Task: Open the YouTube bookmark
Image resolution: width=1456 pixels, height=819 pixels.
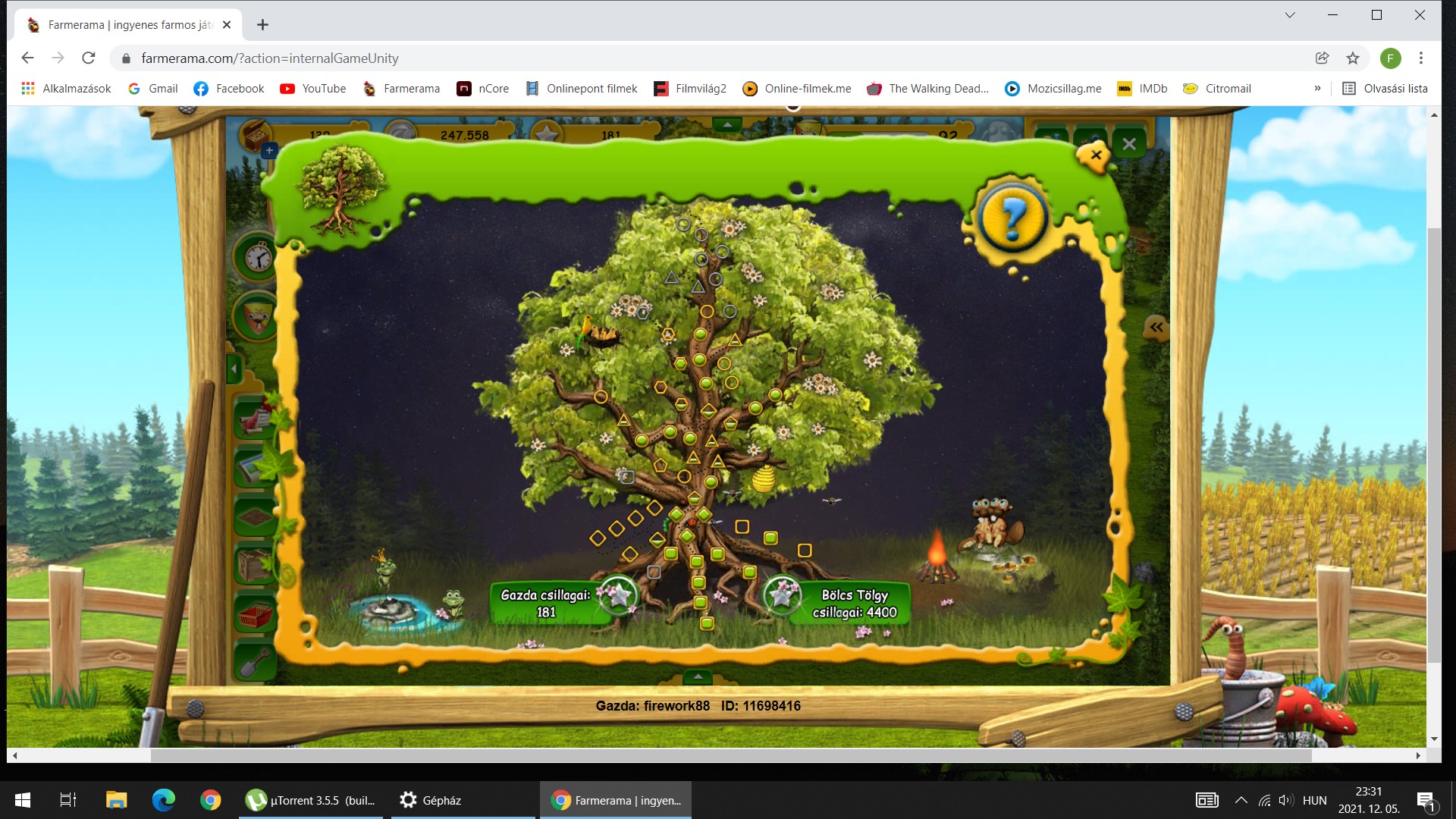Action: pos(312,89)
